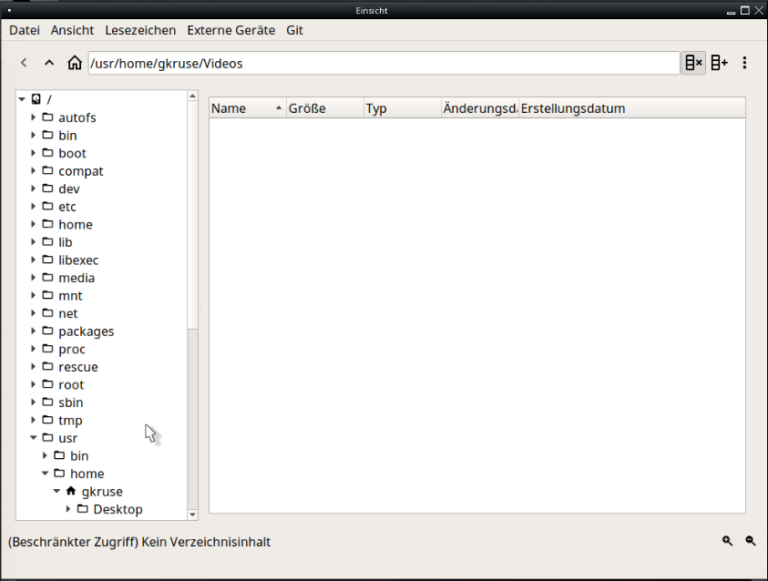This screenshot has height=581, width=768.
Task: Select the root folder
Action: tap(71, 385)
